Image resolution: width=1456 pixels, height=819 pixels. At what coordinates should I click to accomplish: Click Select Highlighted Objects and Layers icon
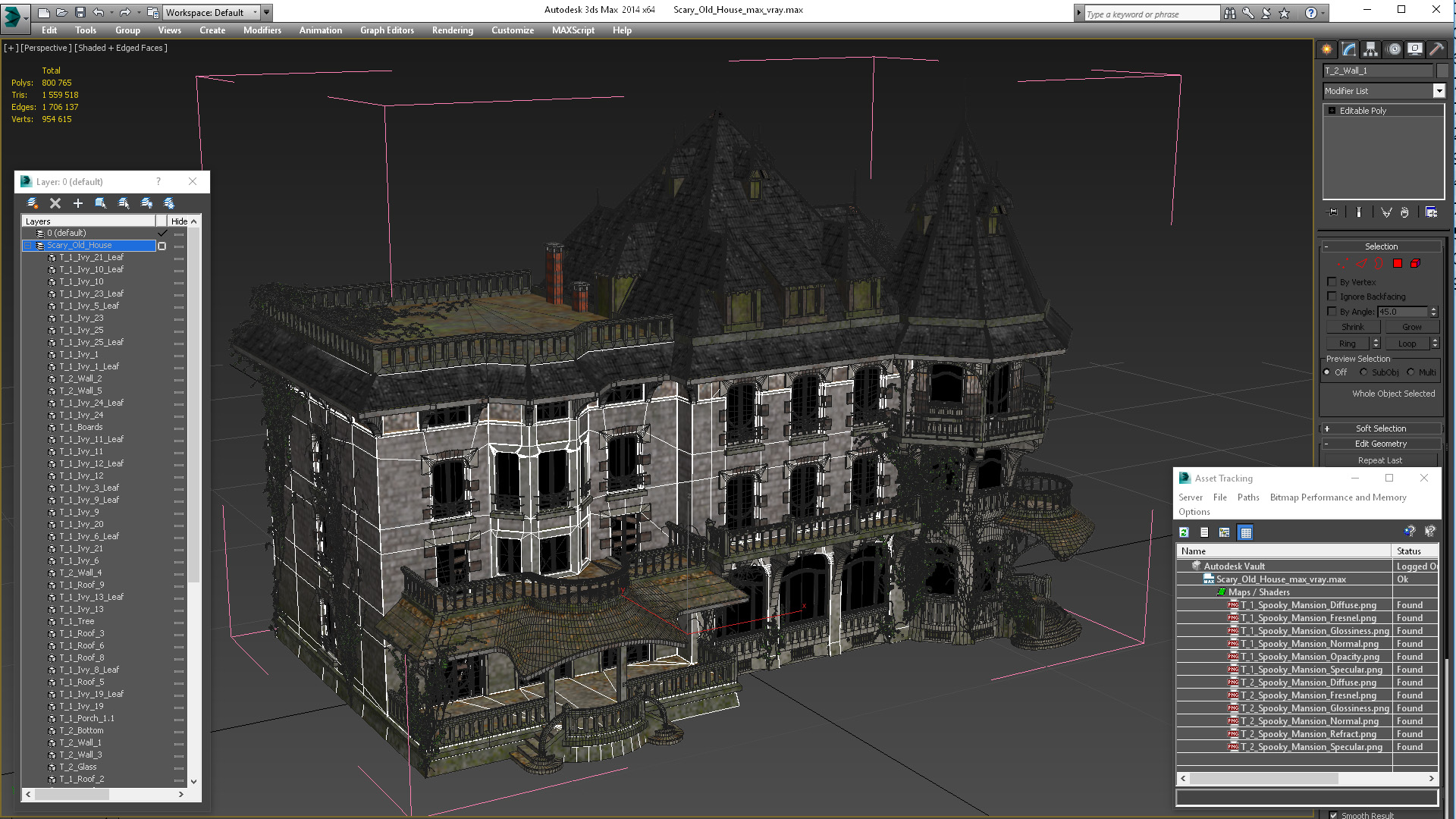(x=101, y=203)
